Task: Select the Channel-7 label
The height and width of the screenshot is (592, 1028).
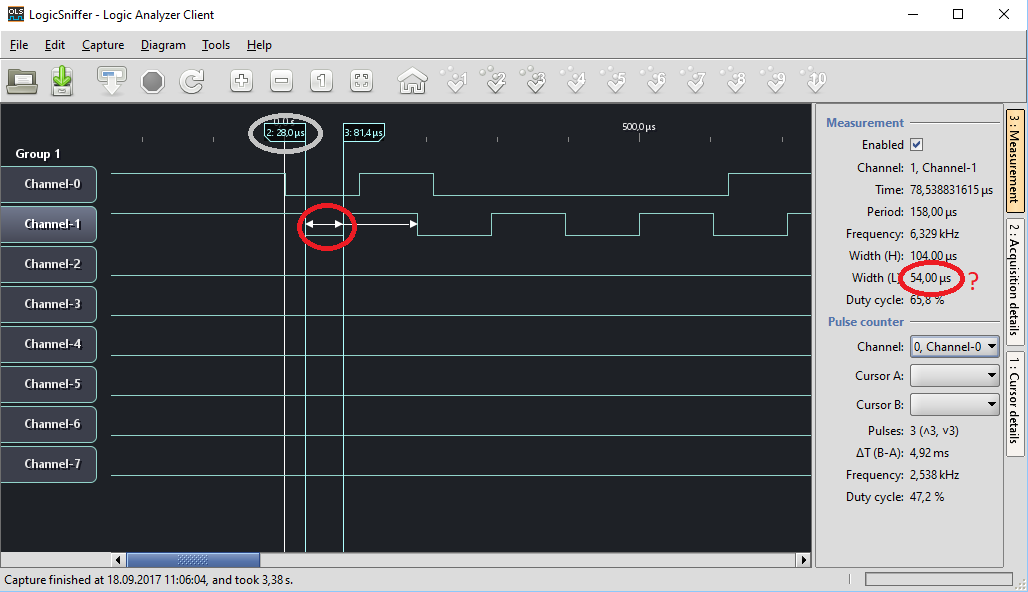Action: 49,464
